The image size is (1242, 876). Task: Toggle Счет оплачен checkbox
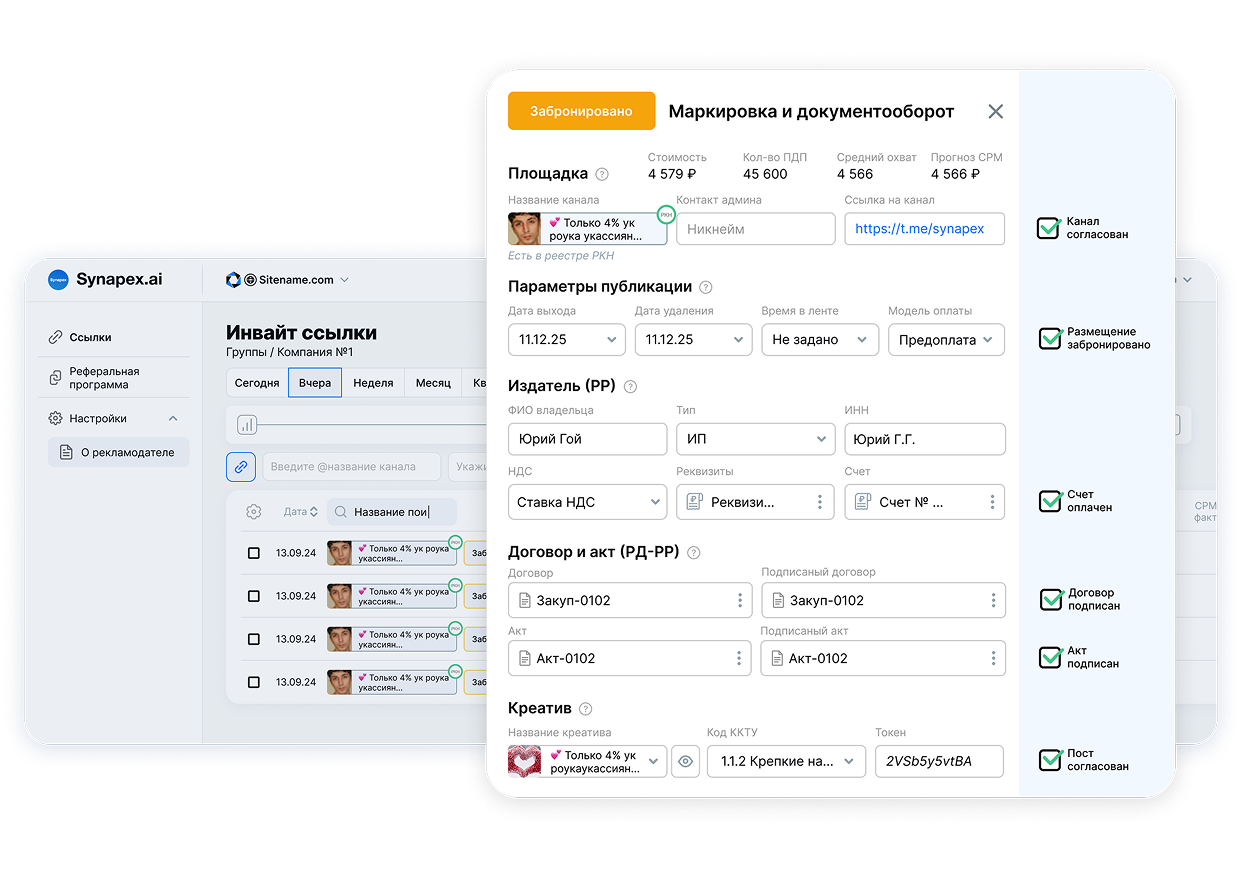[1050, 501]
